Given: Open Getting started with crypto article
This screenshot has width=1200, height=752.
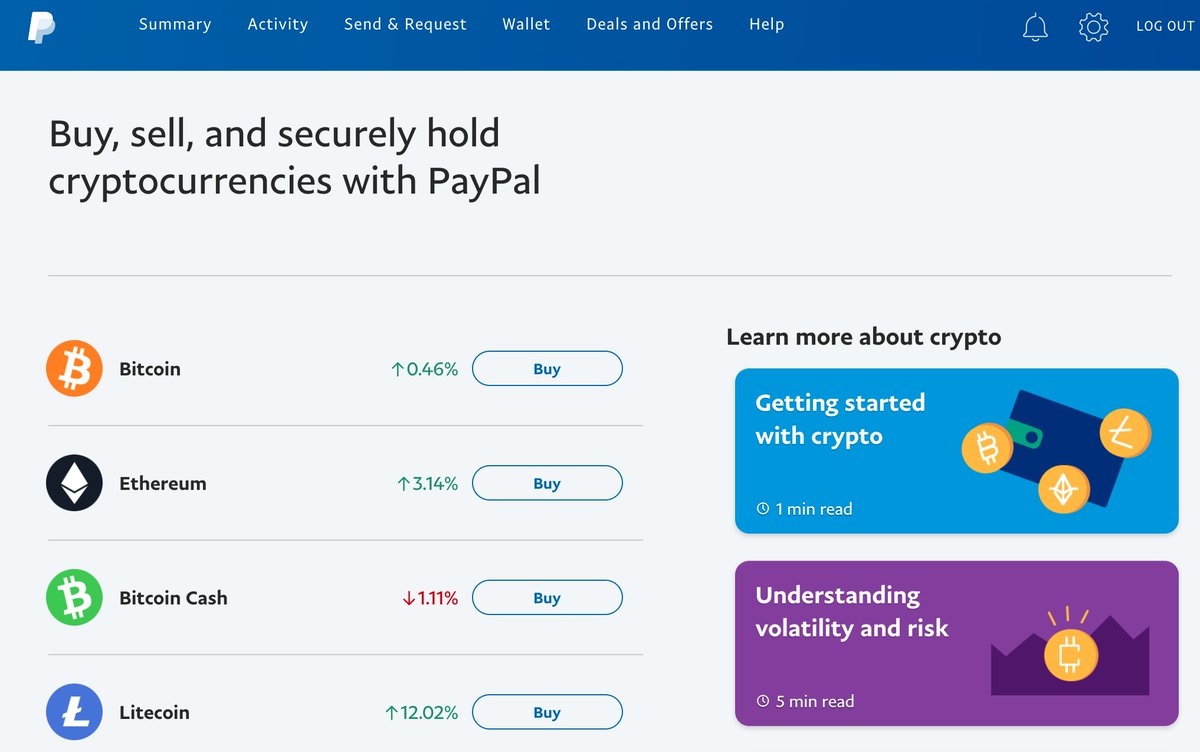Looking at the screenshot, I should 956,451.
